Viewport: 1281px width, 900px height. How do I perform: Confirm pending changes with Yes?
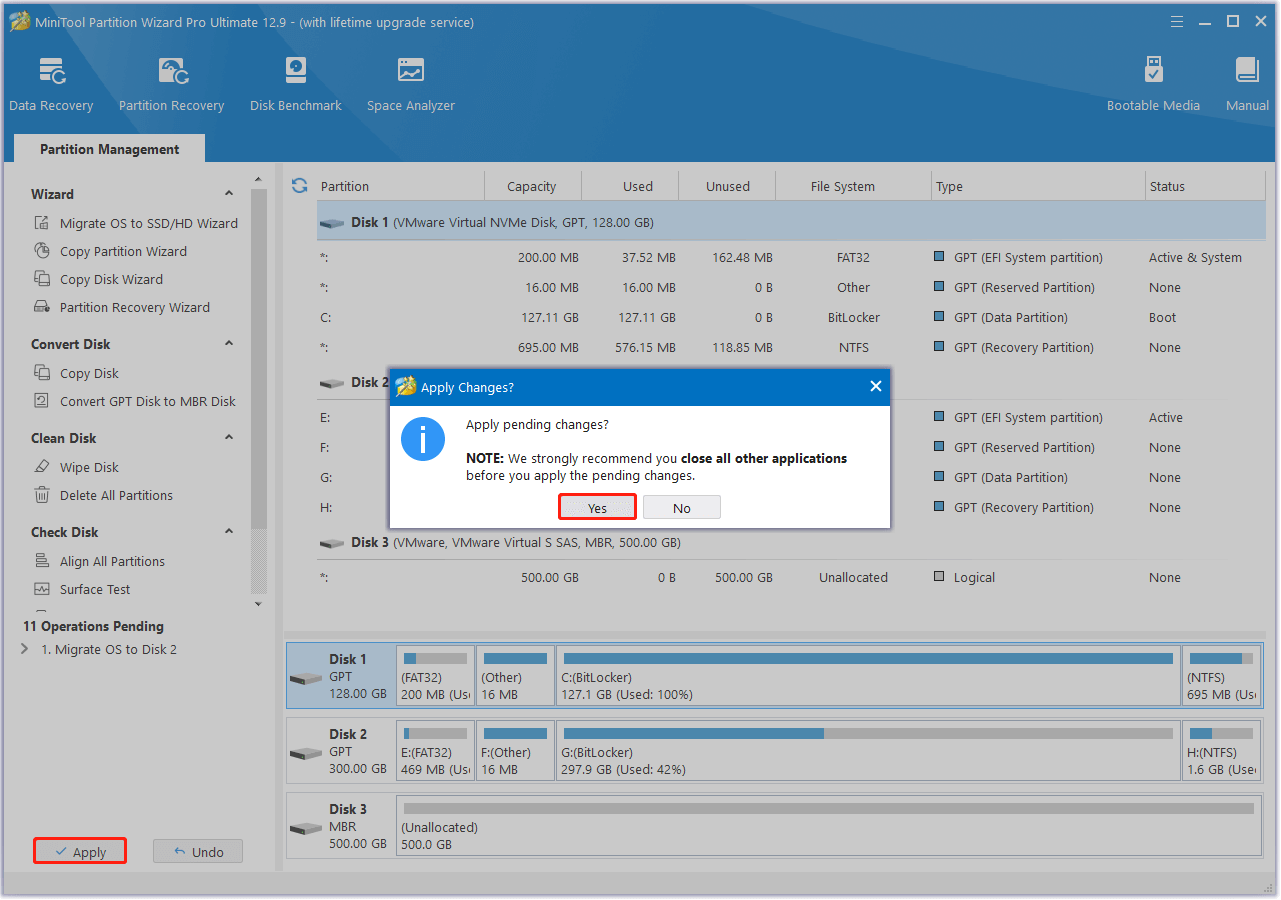point(597,508)
